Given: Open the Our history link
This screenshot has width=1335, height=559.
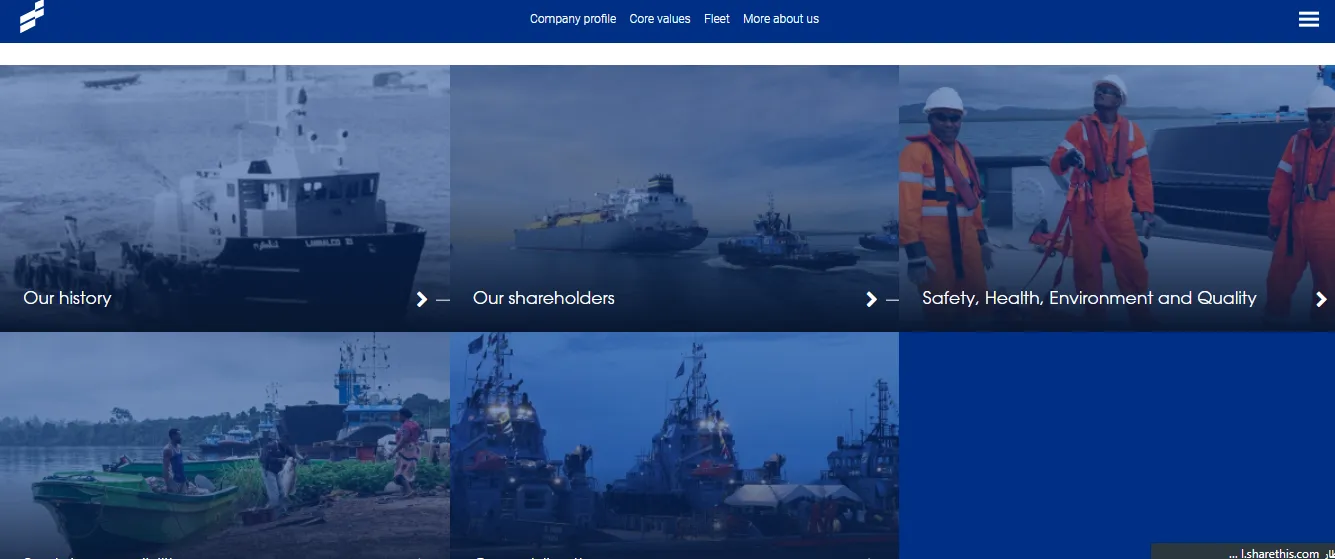Looking at the screenshot, I should (x=67, y=298).
